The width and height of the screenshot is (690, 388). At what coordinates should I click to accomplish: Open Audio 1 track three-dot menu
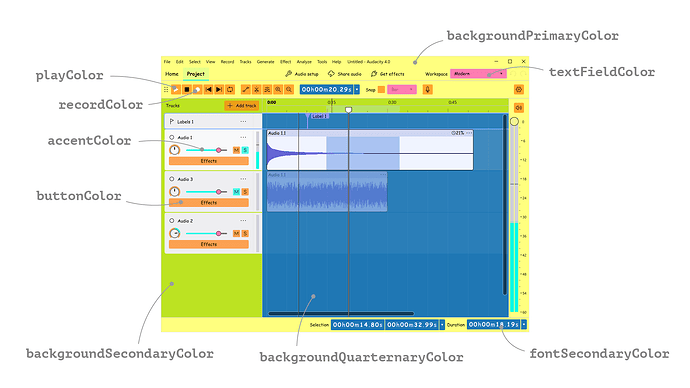pyautogui.click(x=243, y=137)
